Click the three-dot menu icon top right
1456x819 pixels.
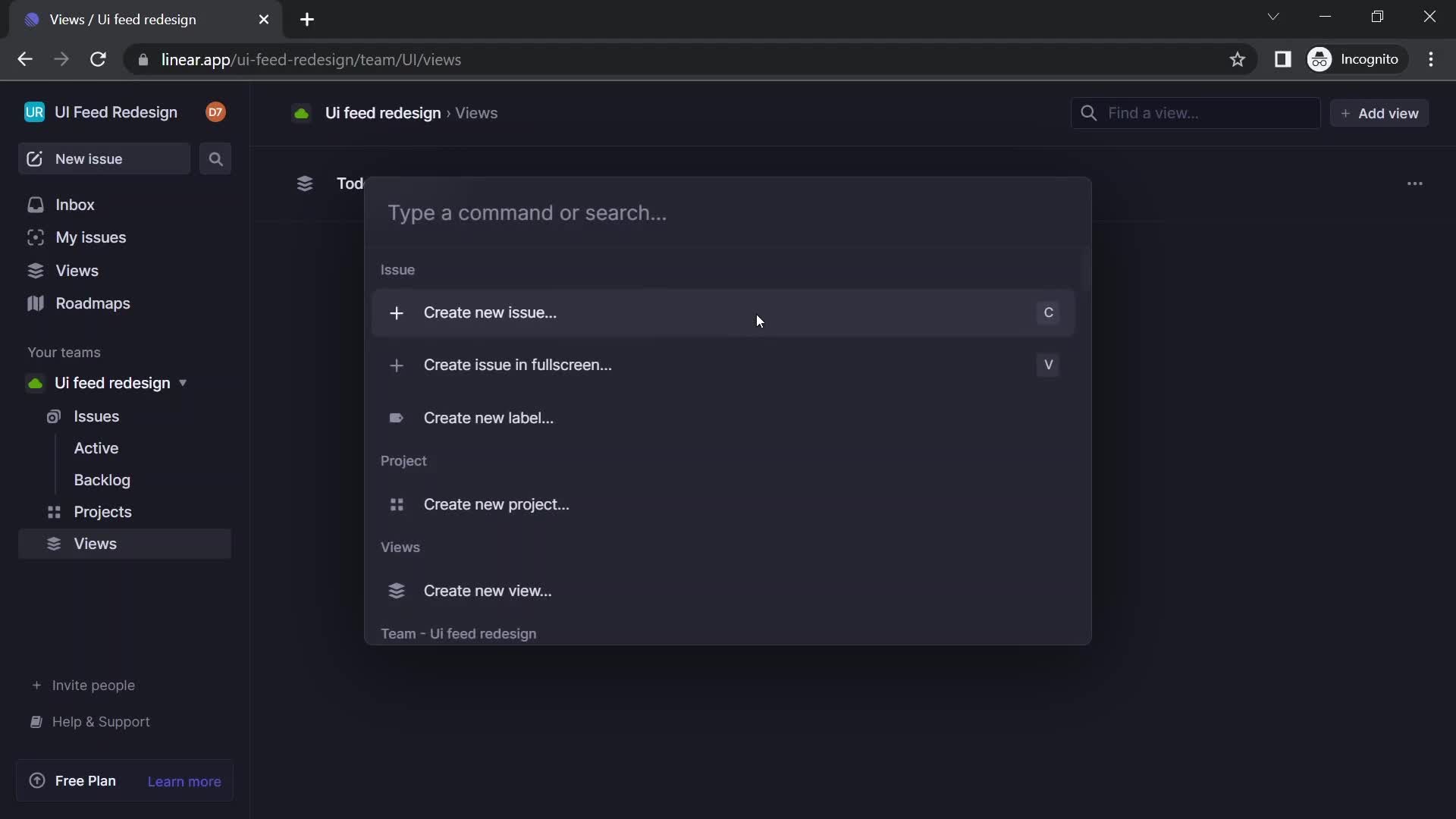tap(1415, 183)
